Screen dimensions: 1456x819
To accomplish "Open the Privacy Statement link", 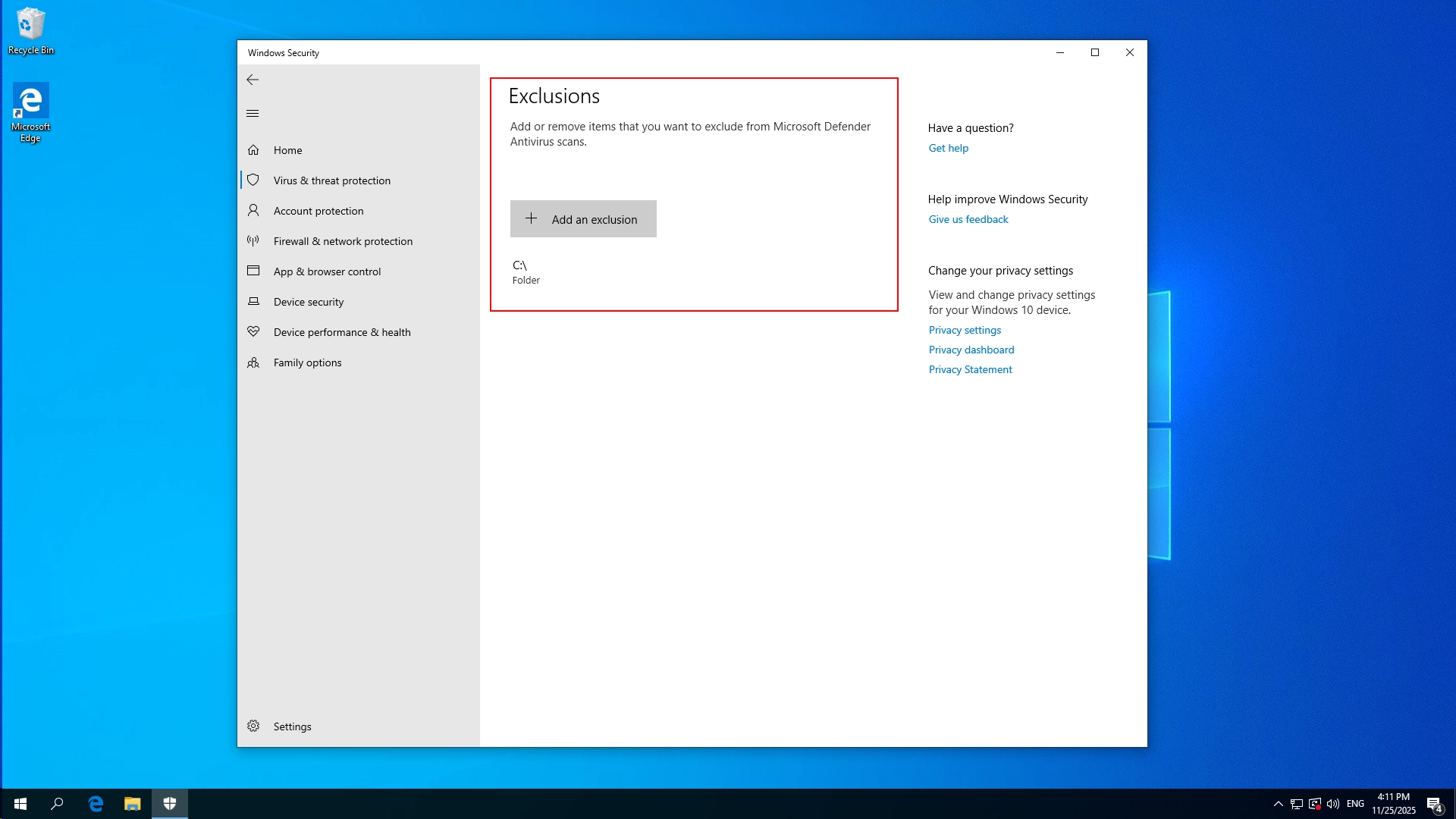I will (x=970, y=369).
